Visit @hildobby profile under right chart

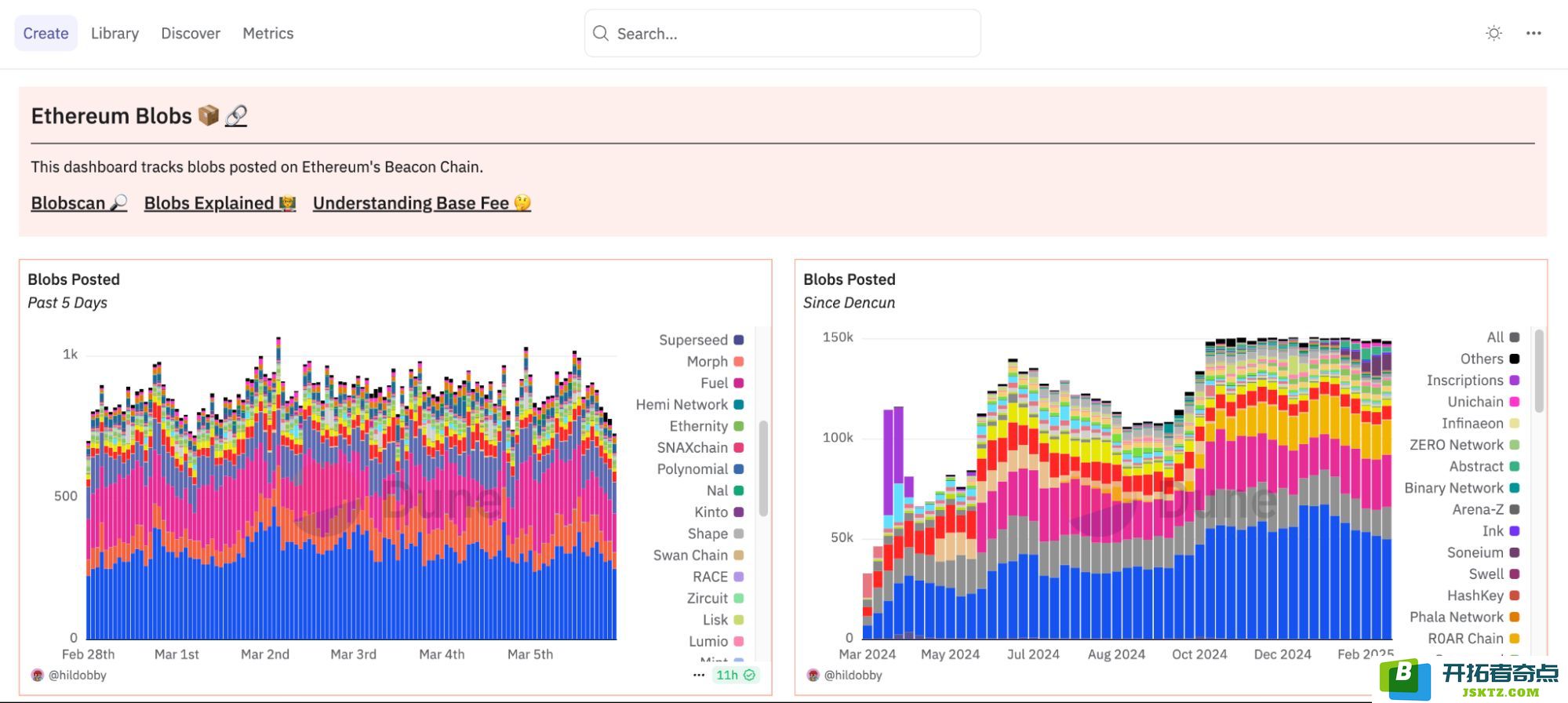(853, 675)
